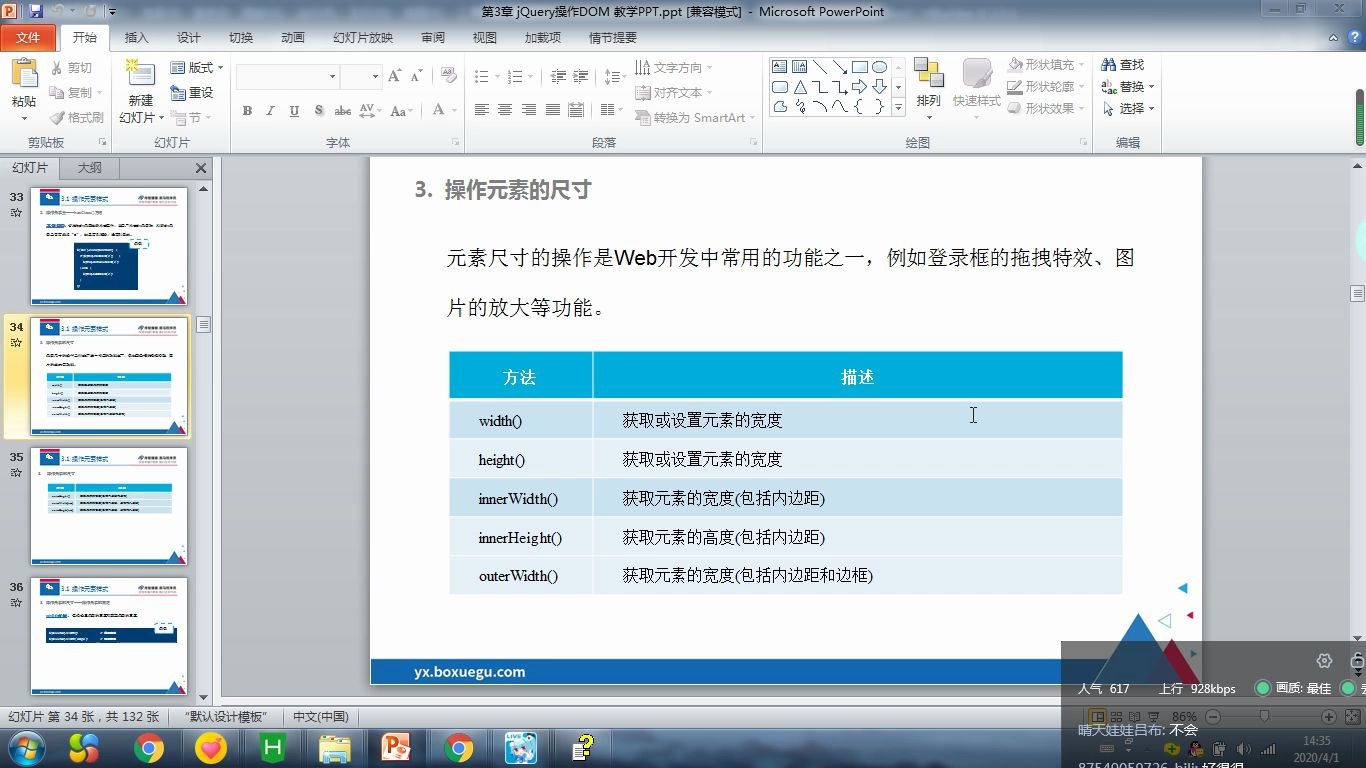Click the theme name 默认设计模板 in status bar
The height and width of the screenshot is (768, 1366).
pyautogui.click(x=226, y=717)
